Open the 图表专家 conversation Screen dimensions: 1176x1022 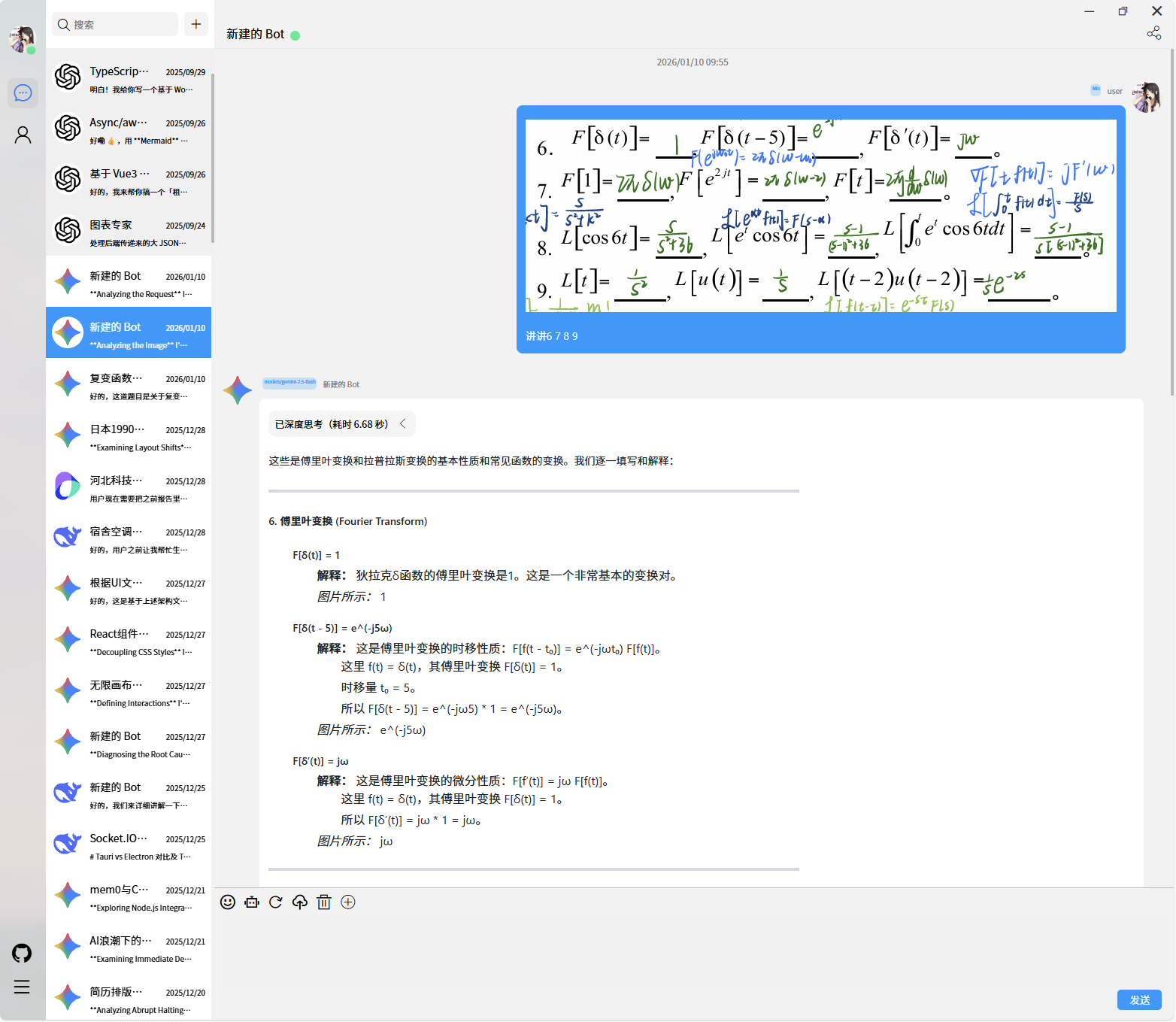[129, 230]
